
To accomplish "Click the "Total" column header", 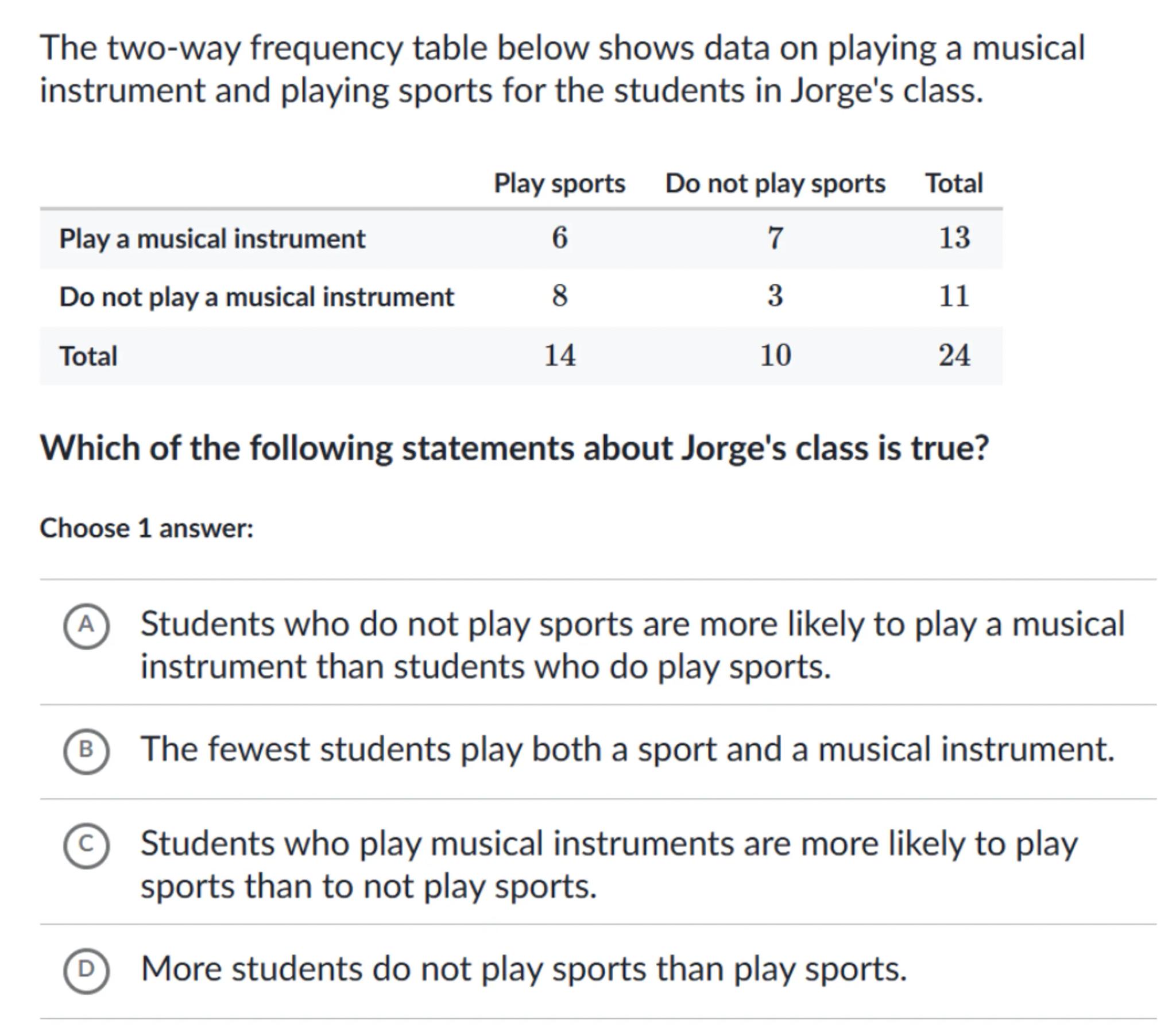I will [954, 184].
